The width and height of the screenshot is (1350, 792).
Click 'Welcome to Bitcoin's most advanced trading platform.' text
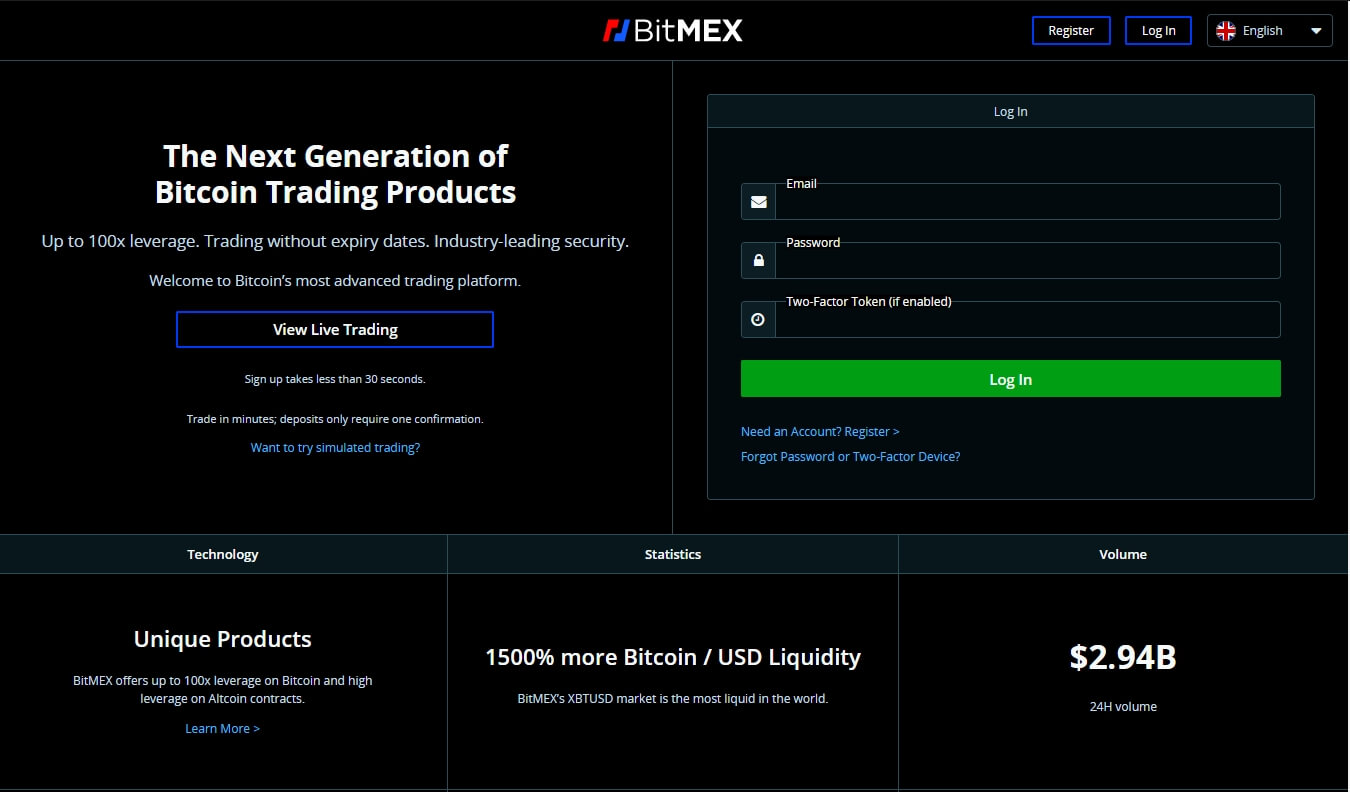[335, 281]
